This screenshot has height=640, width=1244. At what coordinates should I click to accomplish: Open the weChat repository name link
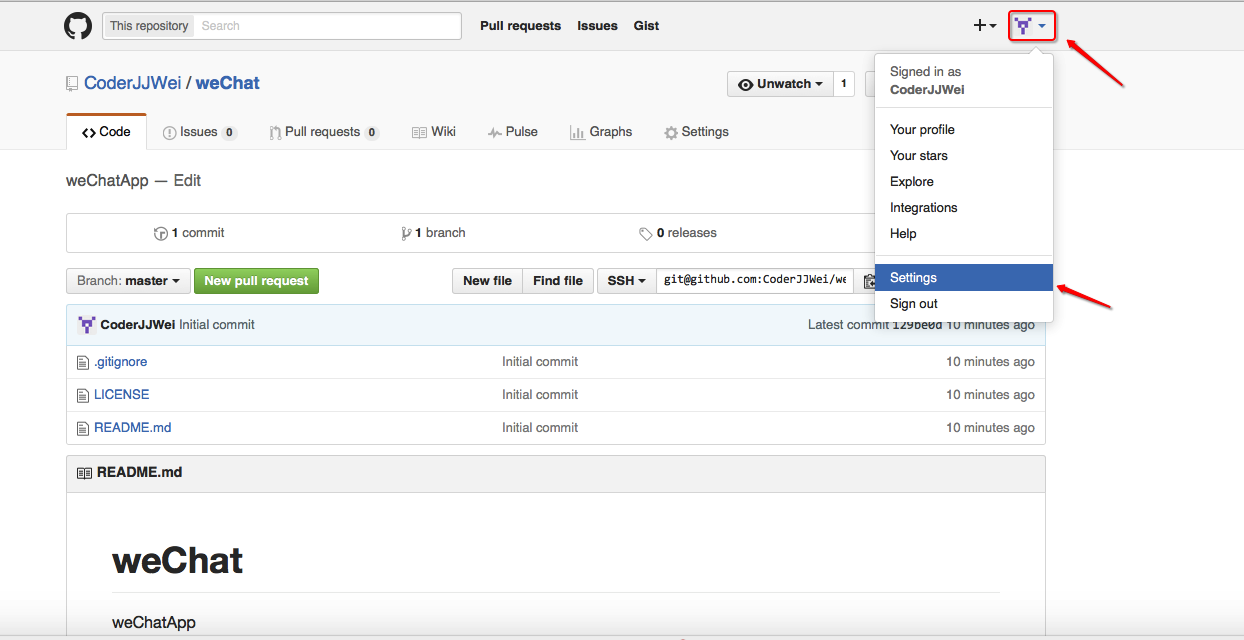(x=228, y=83)
